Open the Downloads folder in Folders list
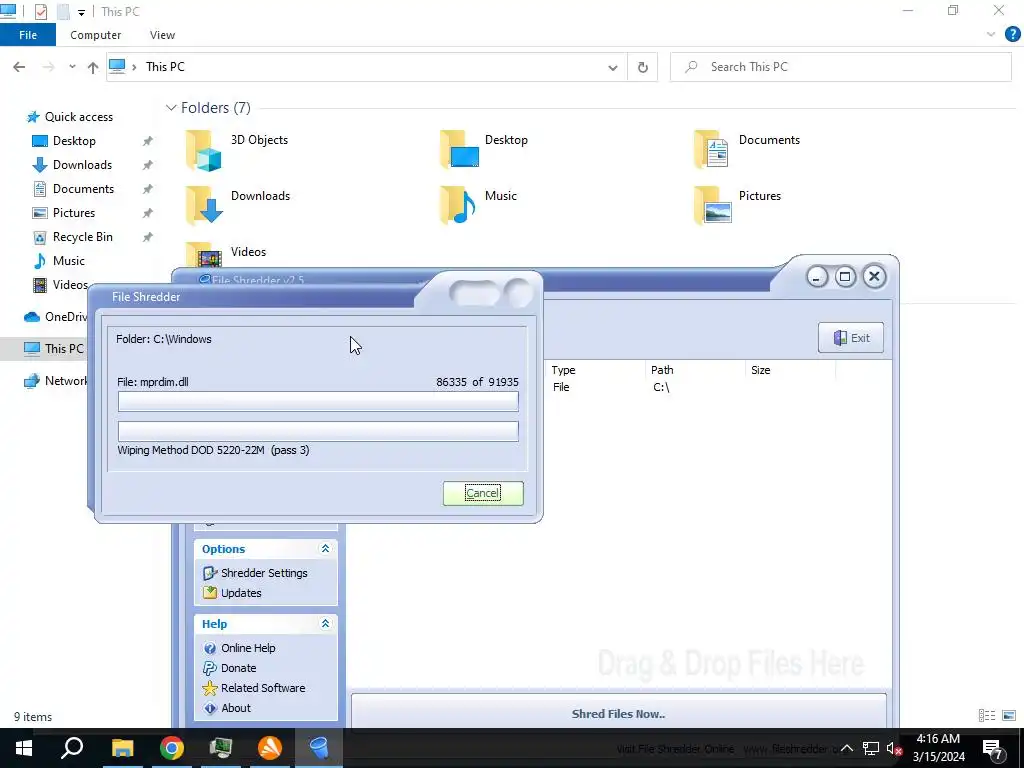Viewport: 1024px width, 768px height. 238,206
